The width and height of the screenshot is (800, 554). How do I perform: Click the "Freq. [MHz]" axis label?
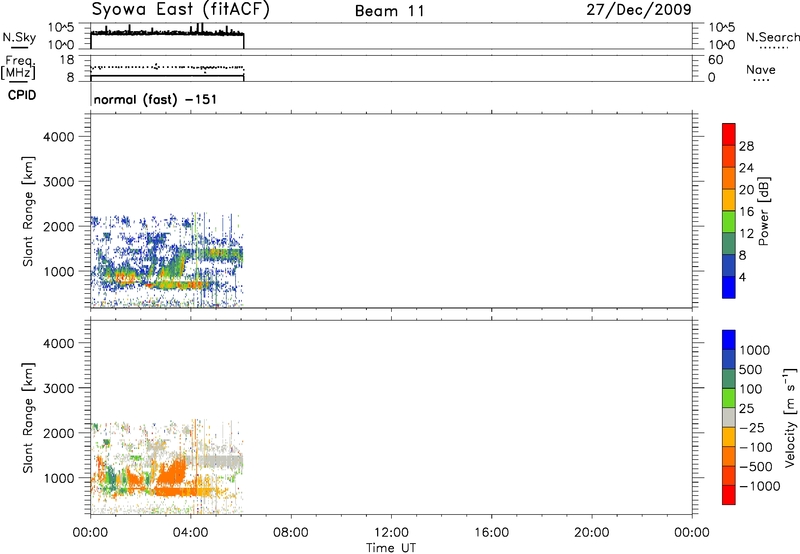[x=19, y=67]
